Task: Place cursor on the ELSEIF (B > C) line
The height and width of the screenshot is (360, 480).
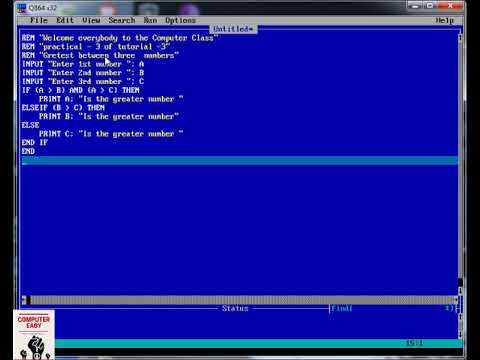Action: pyautogui.click(x=63, y=108)
